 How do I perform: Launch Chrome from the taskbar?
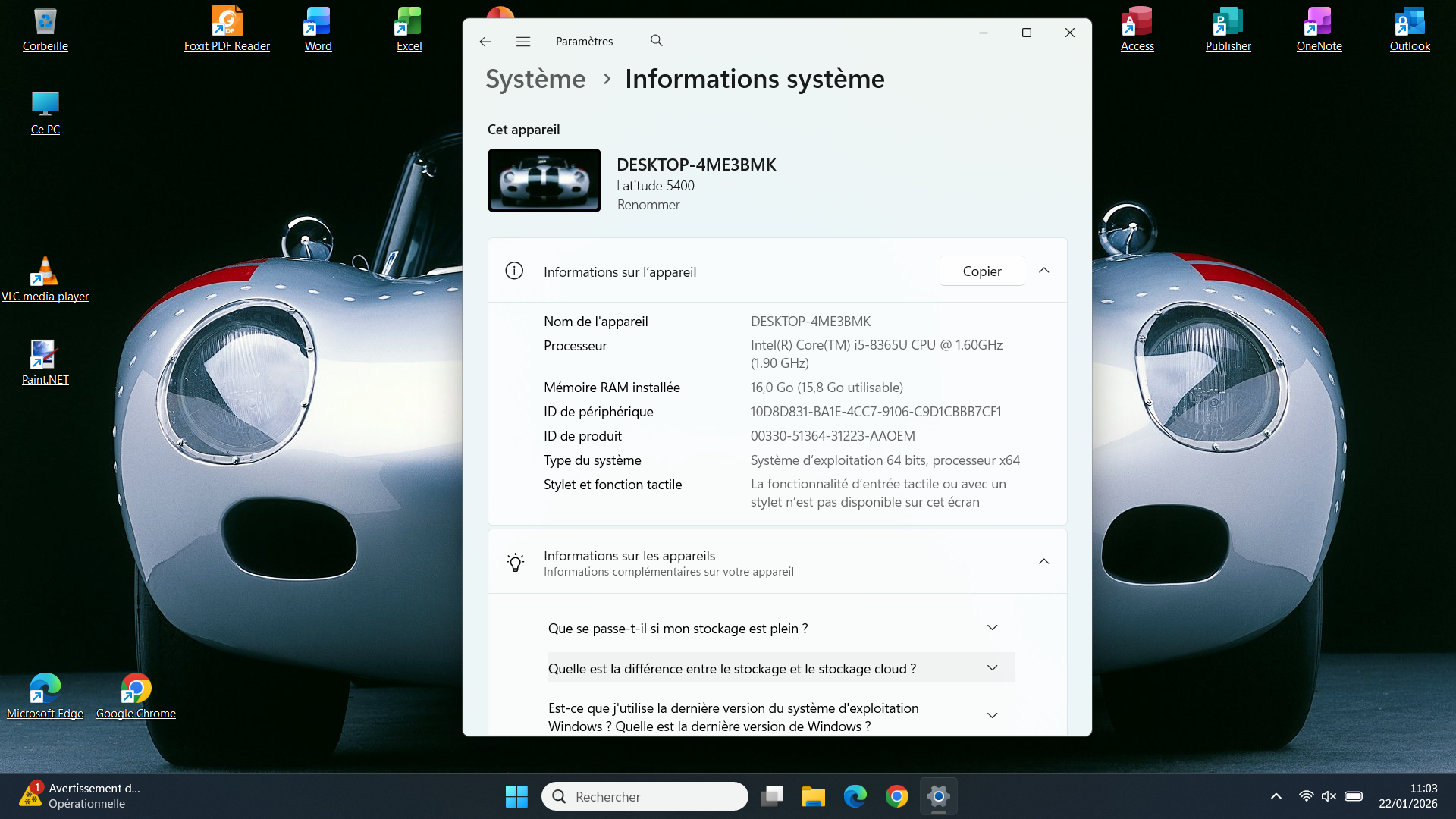(x=897, y=796)
